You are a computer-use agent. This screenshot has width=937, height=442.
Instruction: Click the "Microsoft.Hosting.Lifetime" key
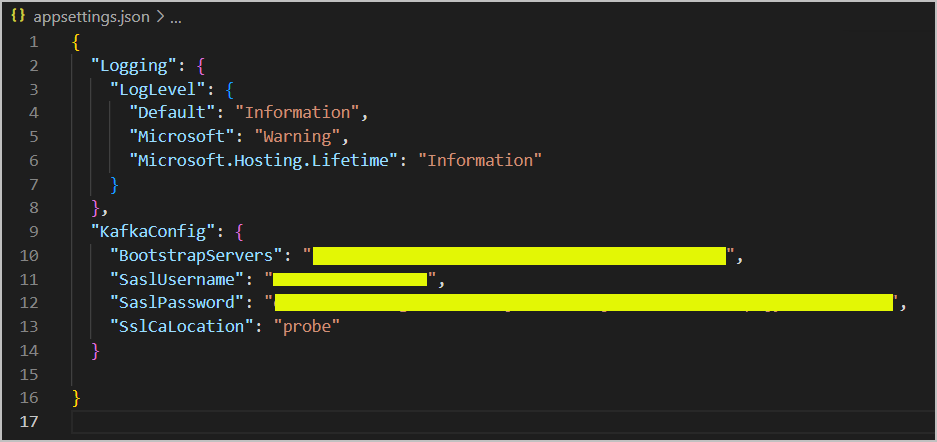[264, 160]
